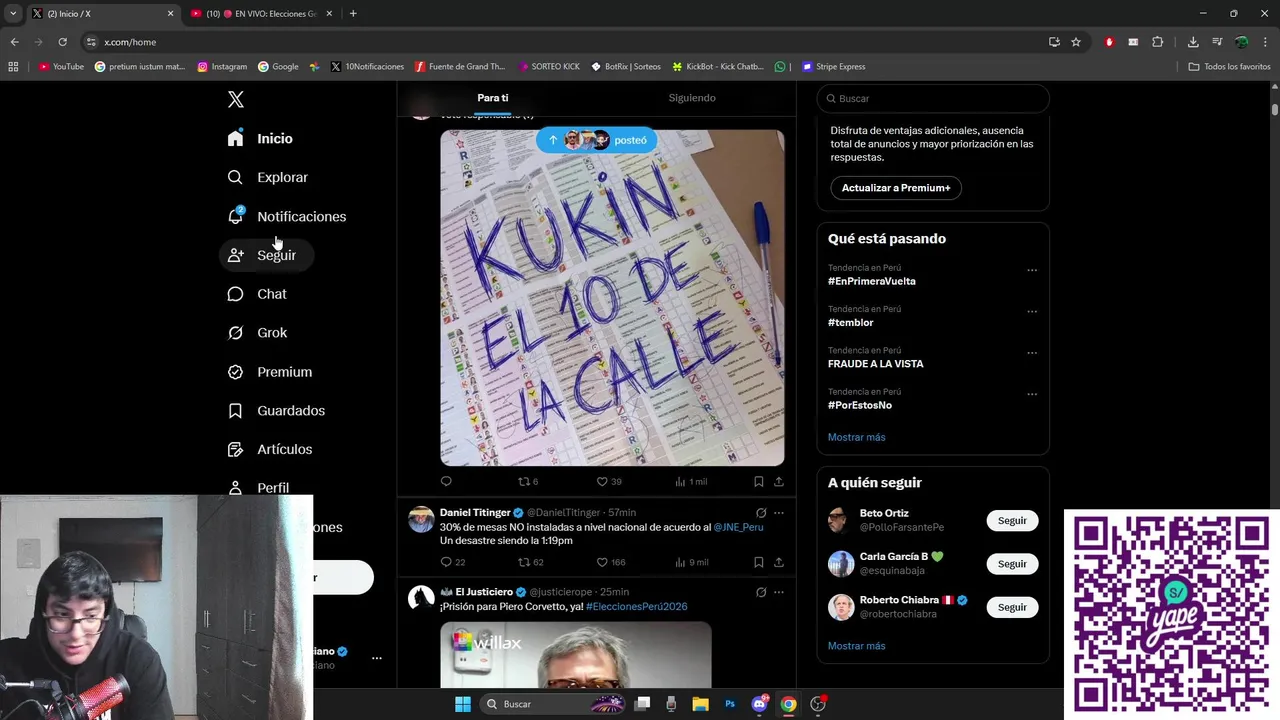The height and width of the screenshot is (720, 1280).
Task: Open Chat in the sidebar
Action: [258, 294]
